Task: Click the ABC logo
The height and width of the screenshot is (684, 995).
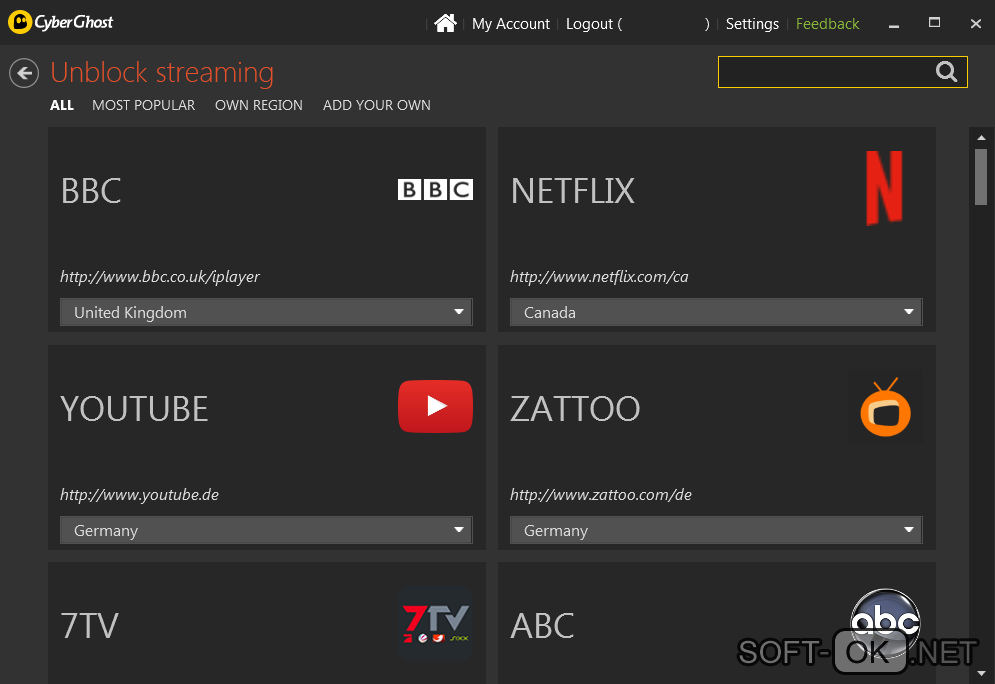Action: (885, 622)
